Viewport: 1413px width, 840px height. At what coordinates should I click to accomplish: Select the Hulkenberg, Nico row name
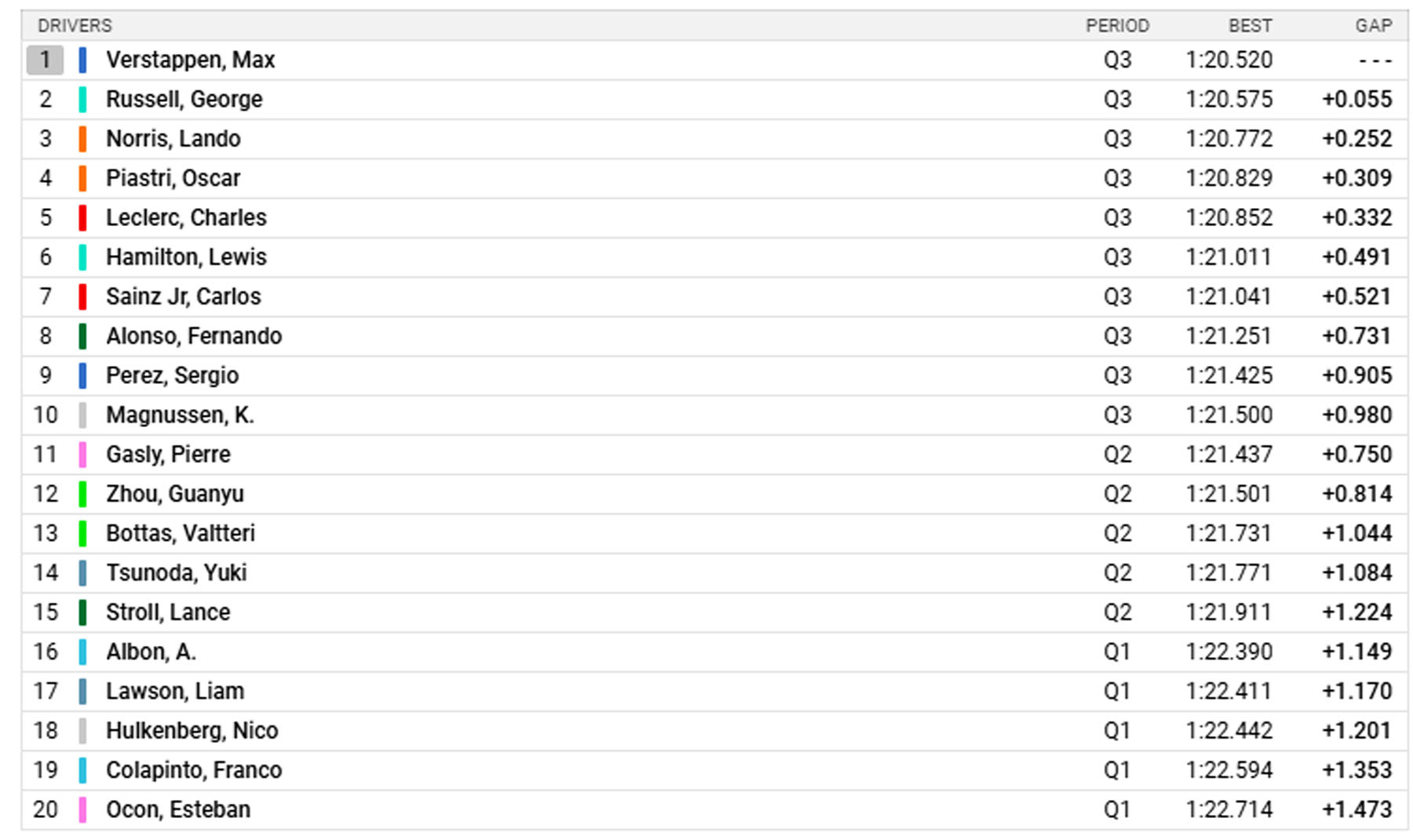[192, 731]
